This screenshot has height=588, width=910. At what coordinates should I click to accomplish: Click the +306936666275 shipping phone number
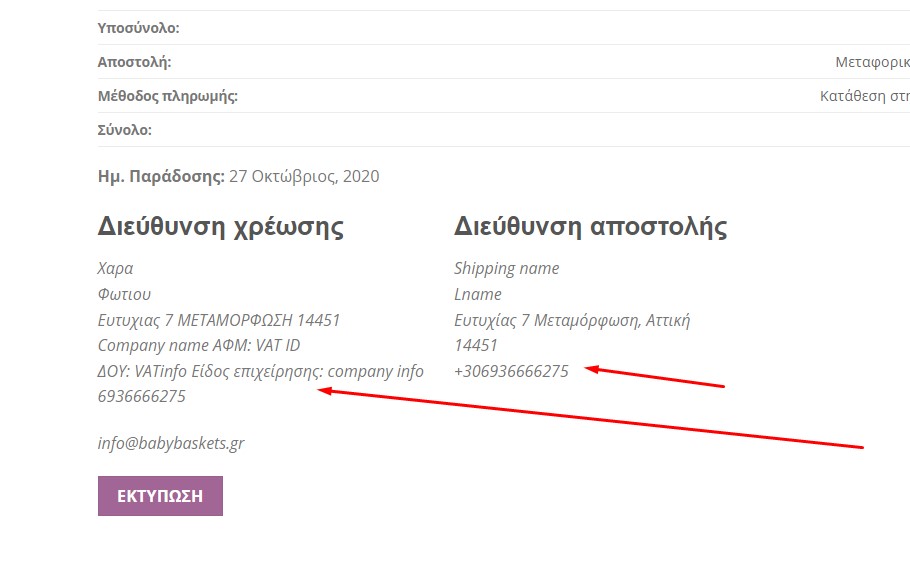(511, 371)
